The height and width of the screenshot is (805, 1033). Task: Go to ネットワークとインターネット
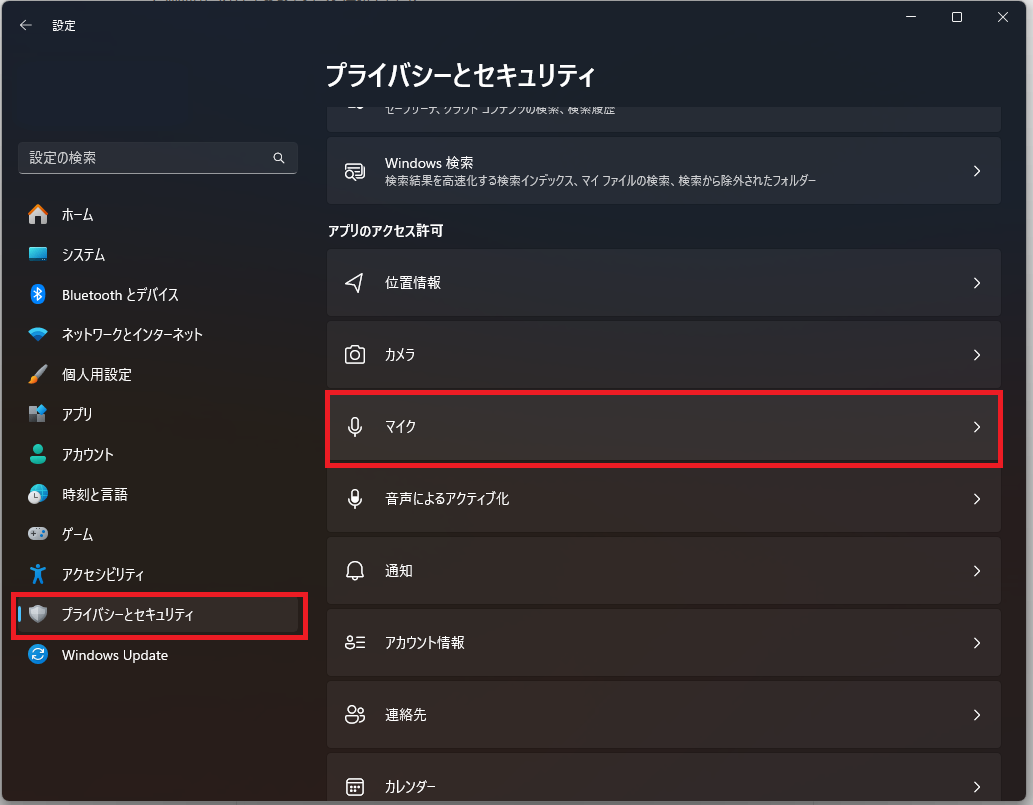pyautogui.click(x=157, y=335)
